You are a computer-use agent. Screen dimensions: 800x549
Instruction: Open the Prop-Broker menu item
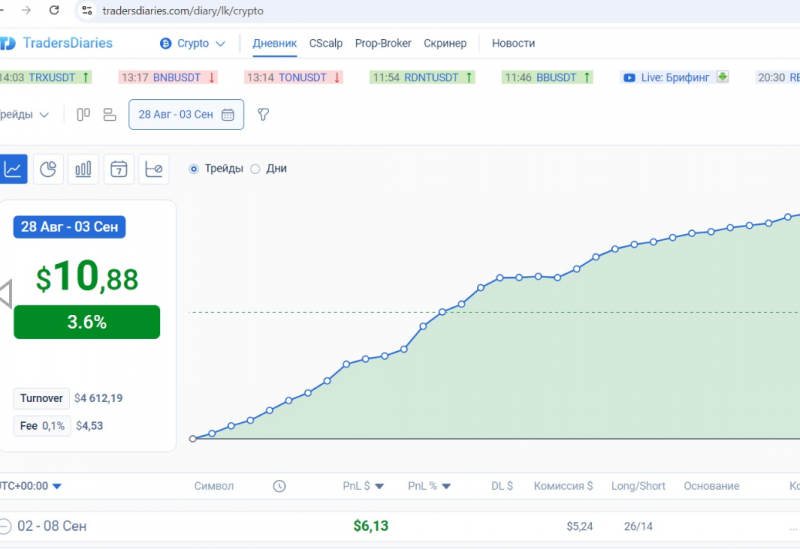coord(383,43)
